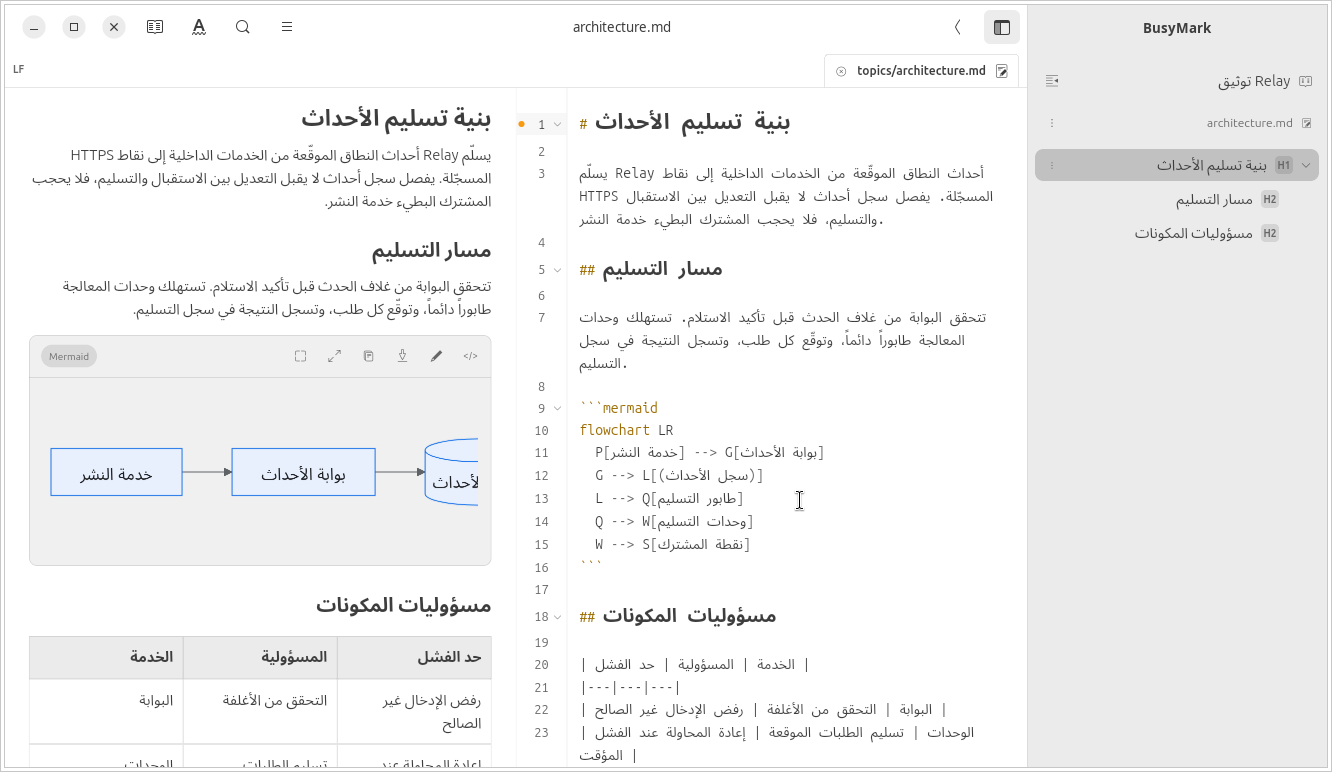This screenshot has height=772, width=1332.
Task: Open more options dots on the H1 outline row
Action: [1052, 165]
